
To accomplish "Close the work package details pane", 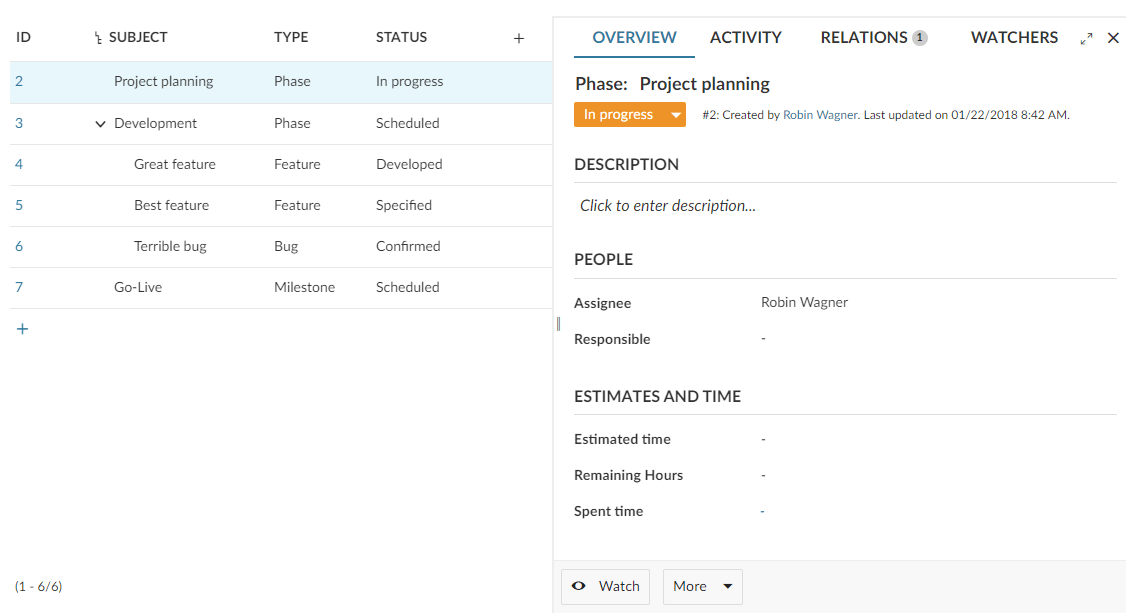I will point(1113,38).
